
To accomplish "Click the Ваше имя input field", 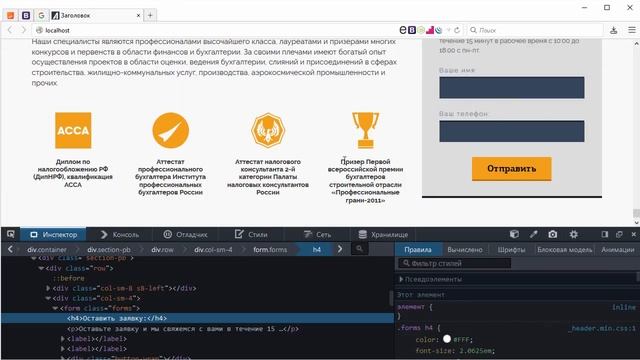I will [x=511, y=87].
